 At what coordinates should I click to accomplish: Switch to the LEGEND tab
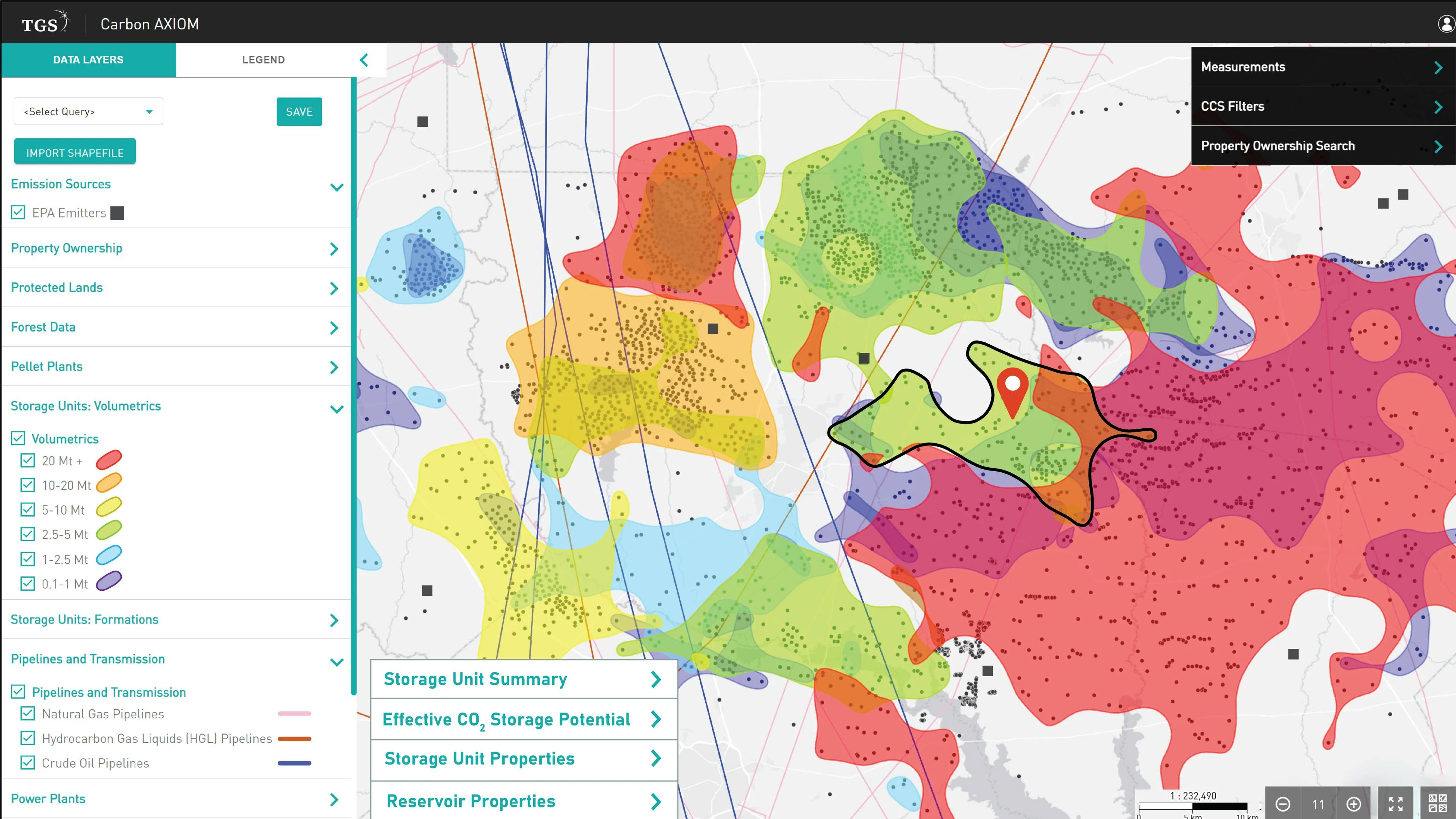coord(263,59)
